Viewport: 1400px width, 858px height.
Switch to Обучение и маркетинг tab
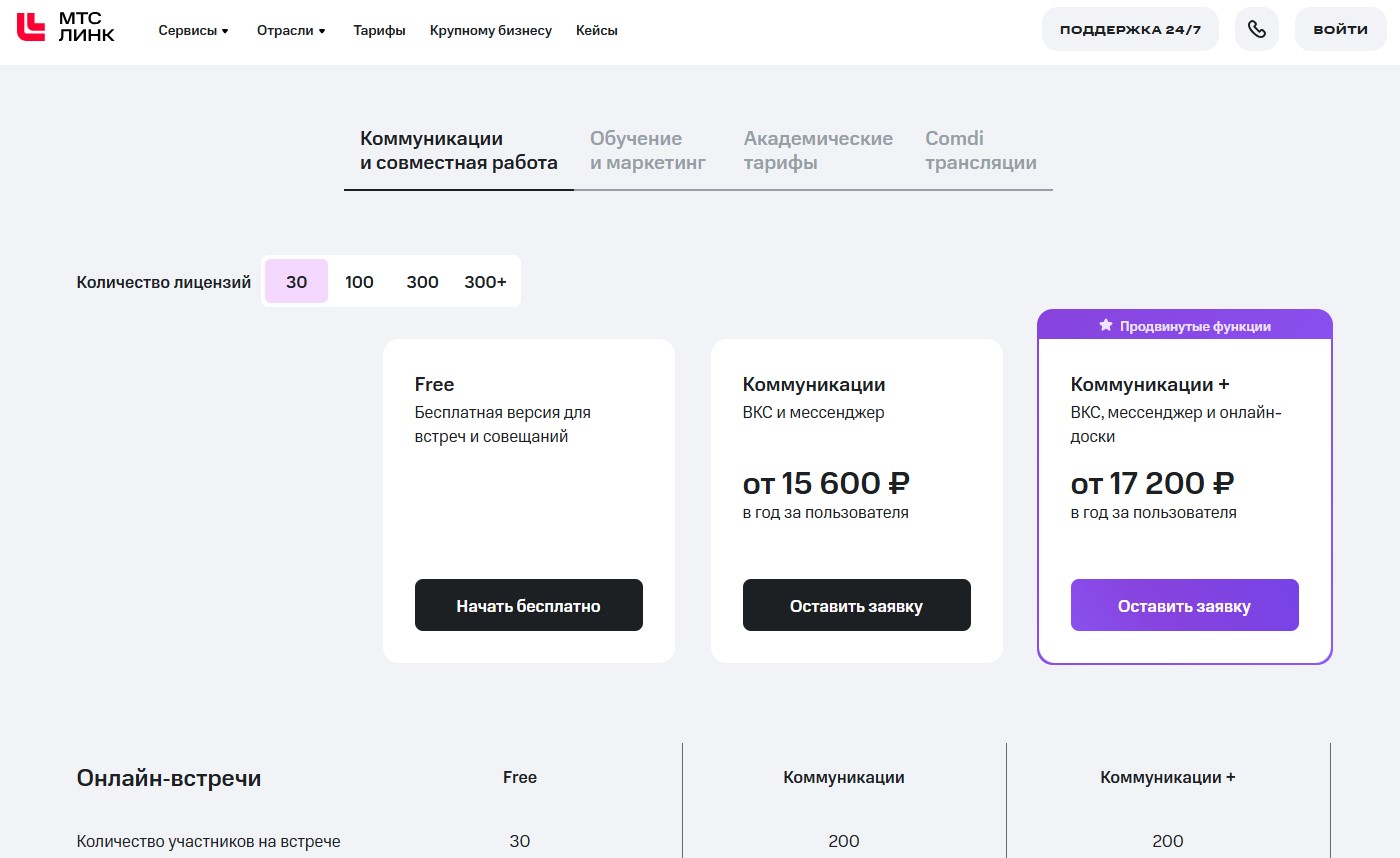[x=647, y=151]
